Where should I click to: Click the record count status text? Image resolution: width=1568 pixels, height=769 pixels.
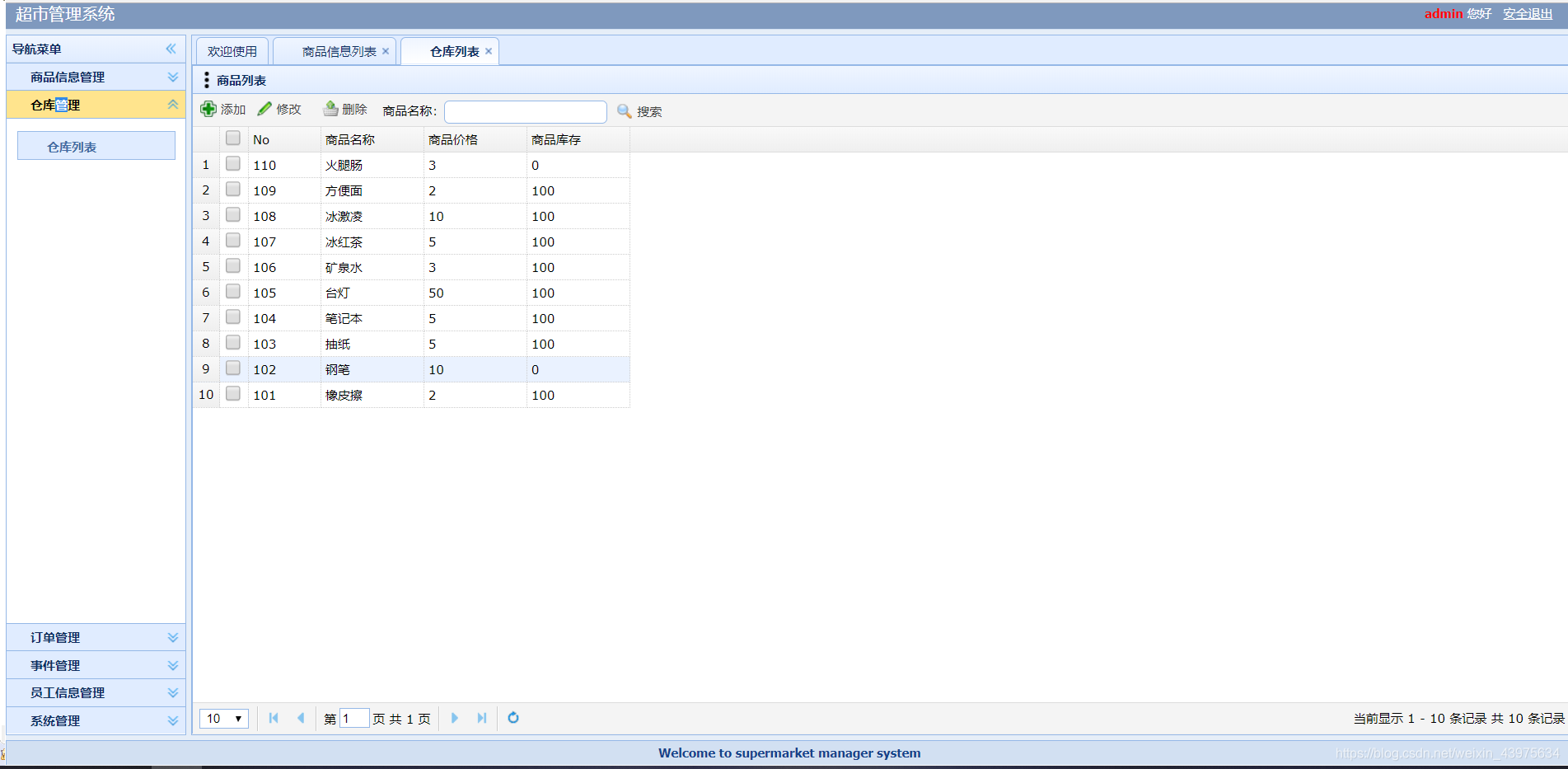pos(1458,718)
